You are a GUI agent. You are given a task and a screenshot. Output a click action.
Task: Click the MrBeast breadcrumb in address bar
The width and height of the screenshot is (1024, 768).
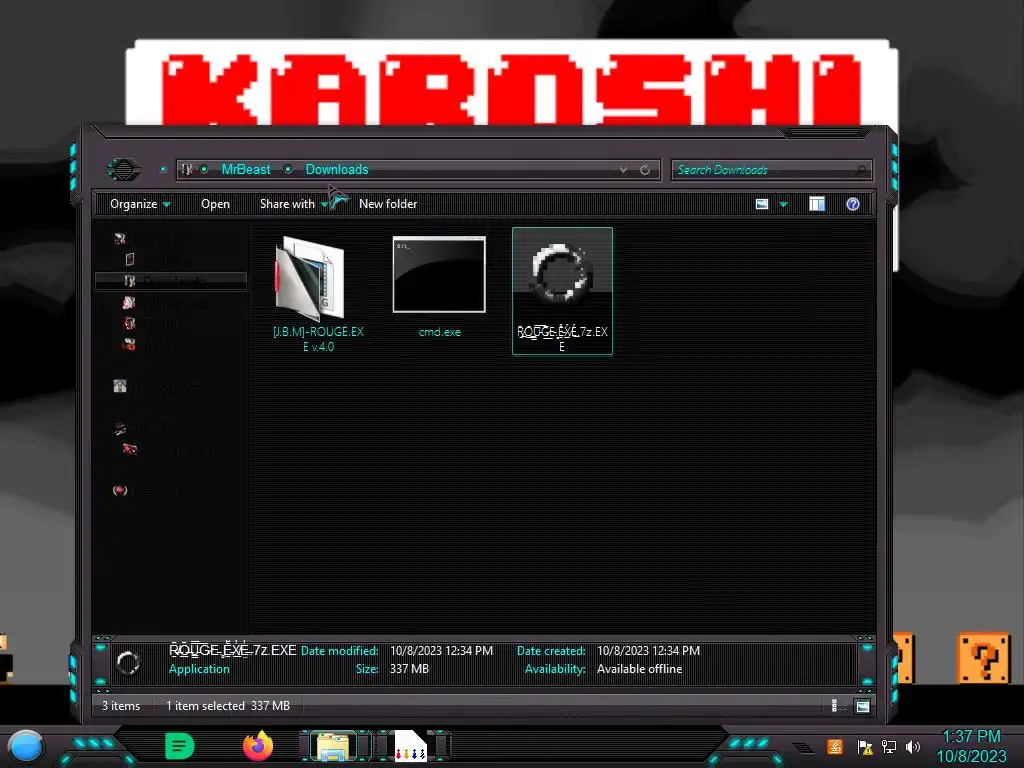pos(246,170)
